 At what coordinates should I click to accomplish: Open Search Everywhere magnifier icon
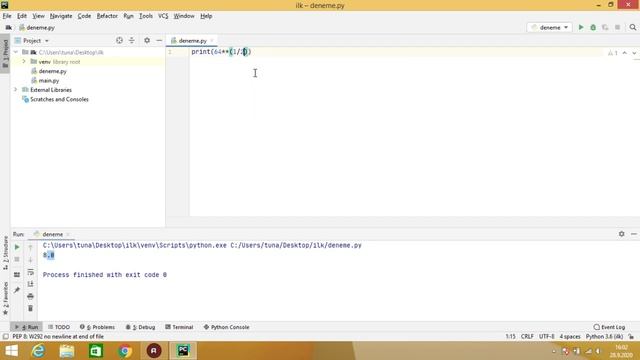[633, 27]
